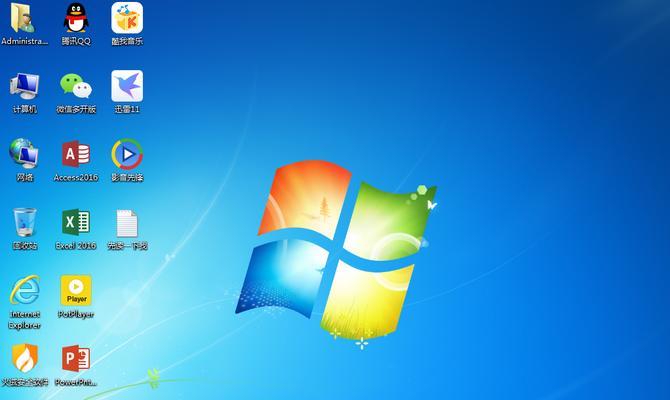
Task: Select the PowerPoint shortcut icon
Action: 76,359
